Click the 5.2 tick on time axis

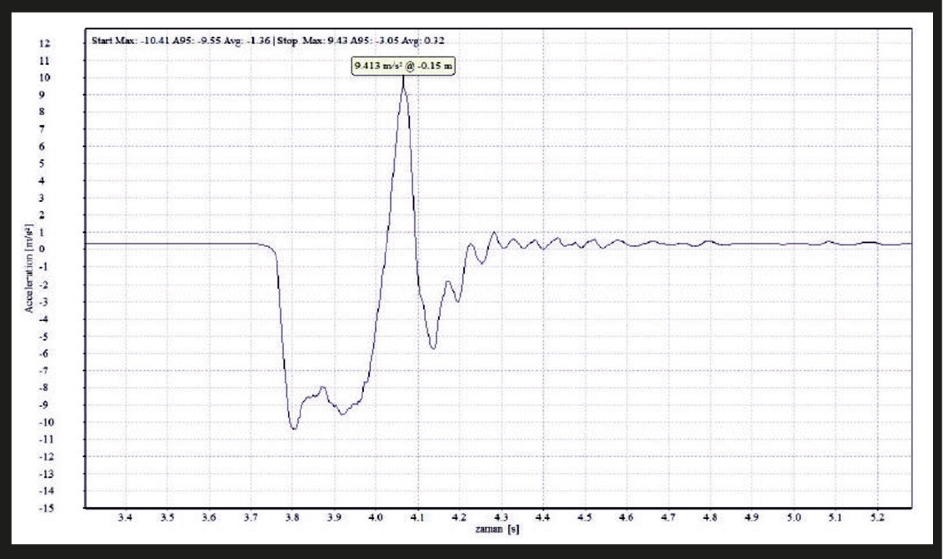pyautogui.click(x=877, y=517)
